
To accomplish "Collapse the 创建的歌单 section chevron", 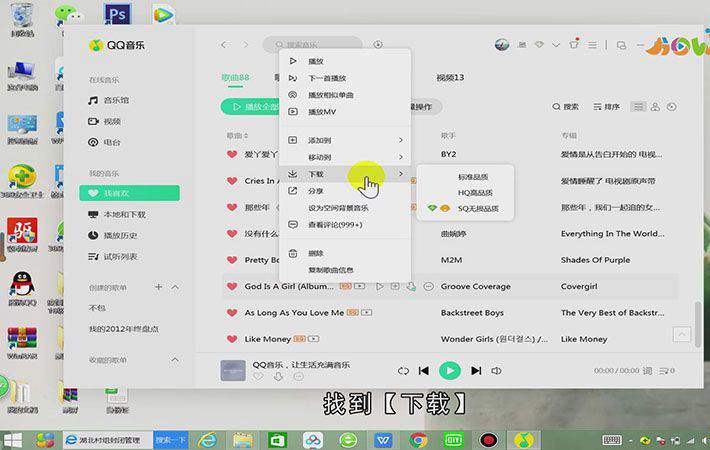I will click(175, 287).
